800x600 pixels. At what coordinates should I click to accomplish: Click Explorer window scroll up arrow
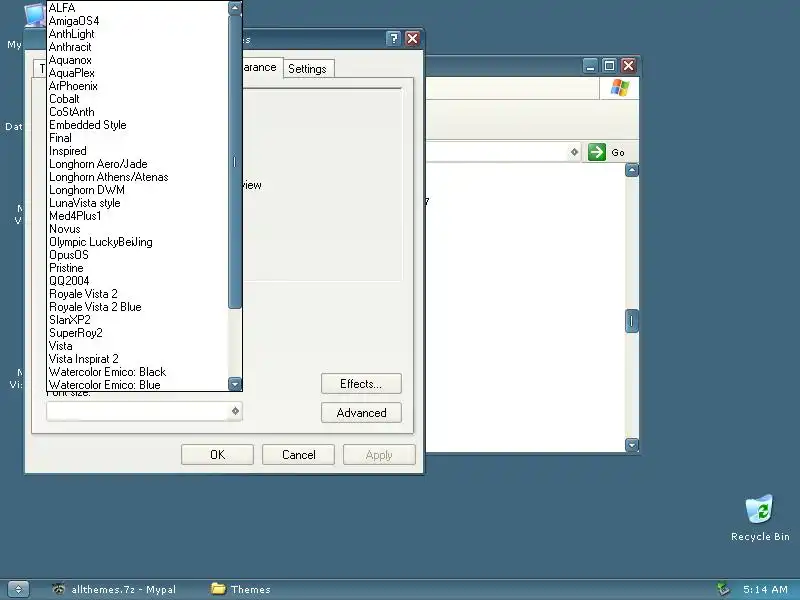coord(632,170)
